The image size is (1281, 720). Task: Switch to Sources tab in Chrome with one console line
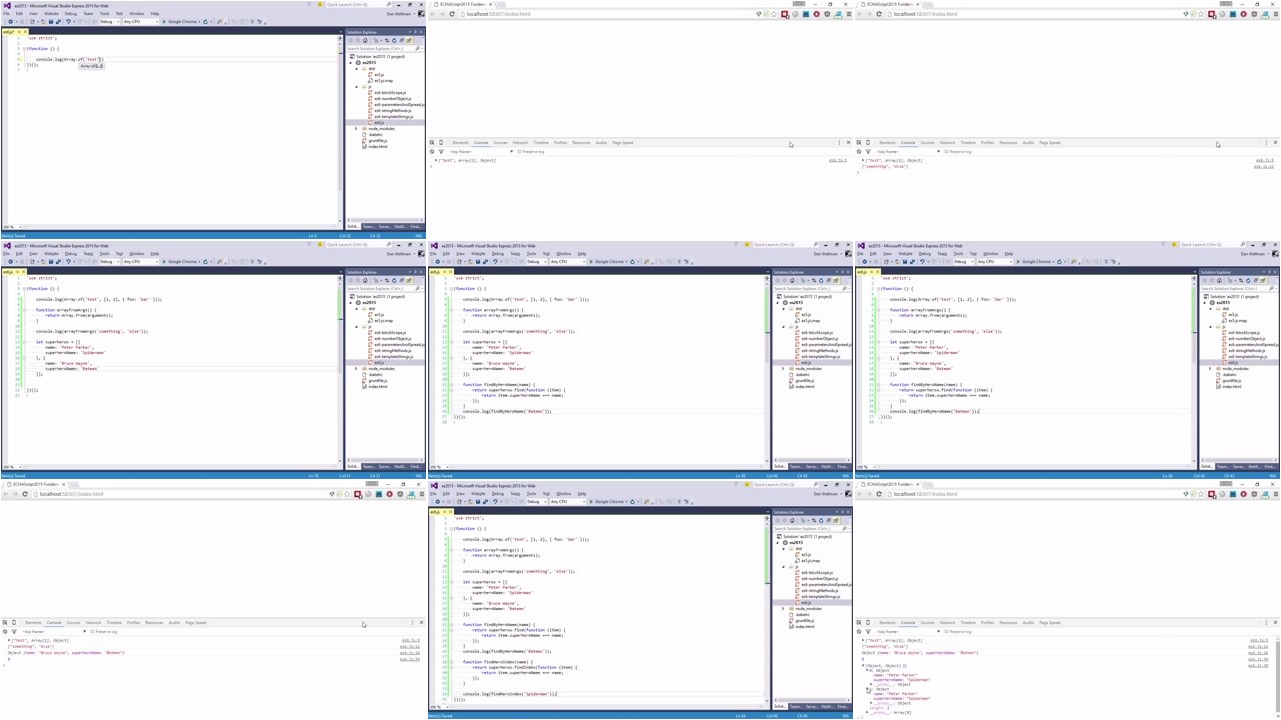(500, 142)
